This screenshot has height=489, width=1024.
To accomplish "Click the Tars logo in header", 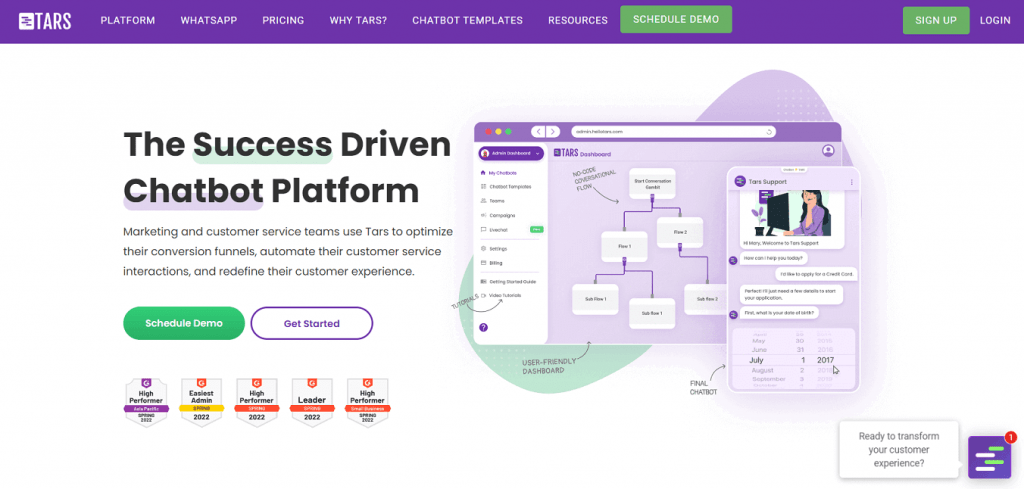I will (x=44, y=20).
